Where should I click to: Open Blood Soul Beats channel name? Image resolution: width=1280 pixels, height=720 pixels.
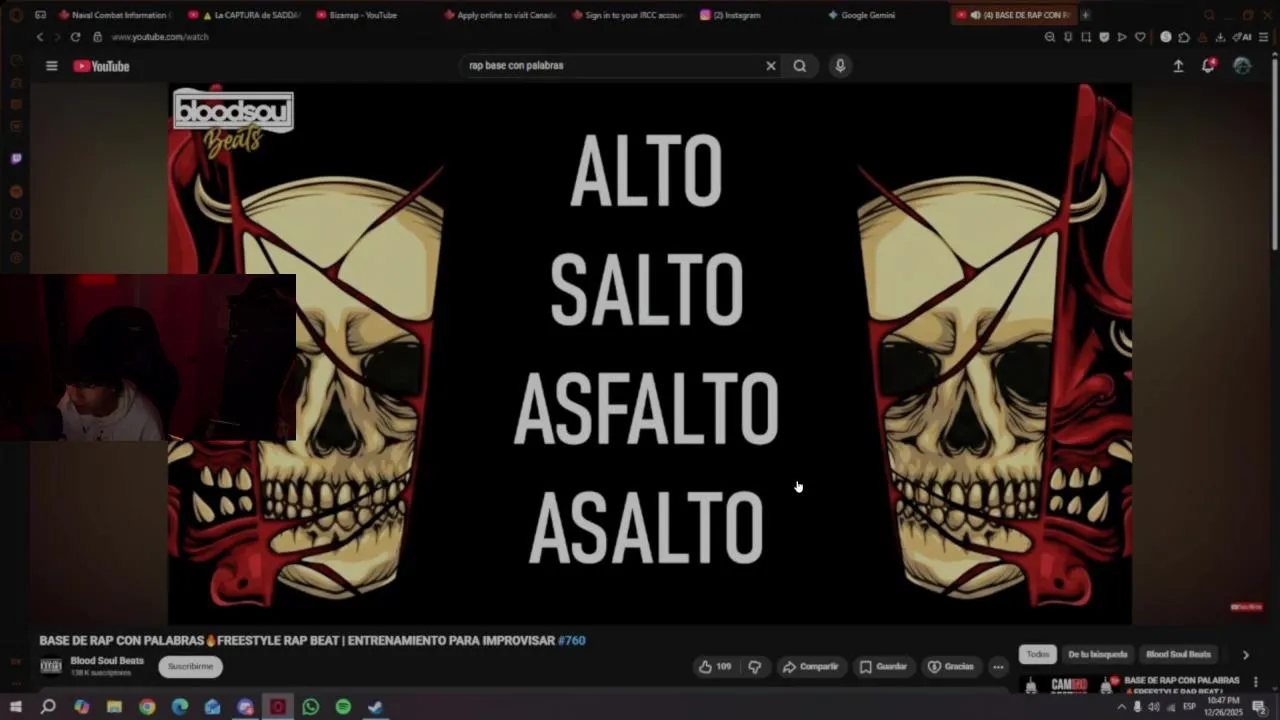point(107,661)
